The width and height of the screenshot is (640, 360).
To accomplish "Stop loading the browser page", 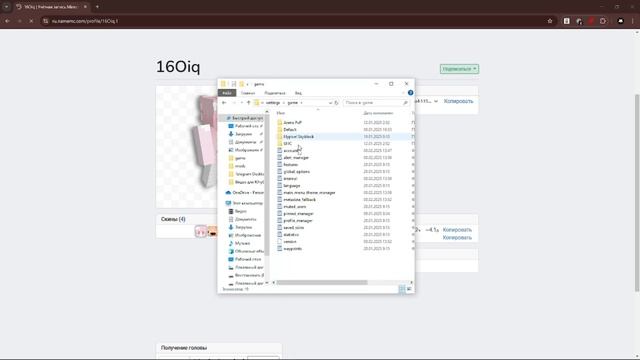I will (x=31, y=21).
